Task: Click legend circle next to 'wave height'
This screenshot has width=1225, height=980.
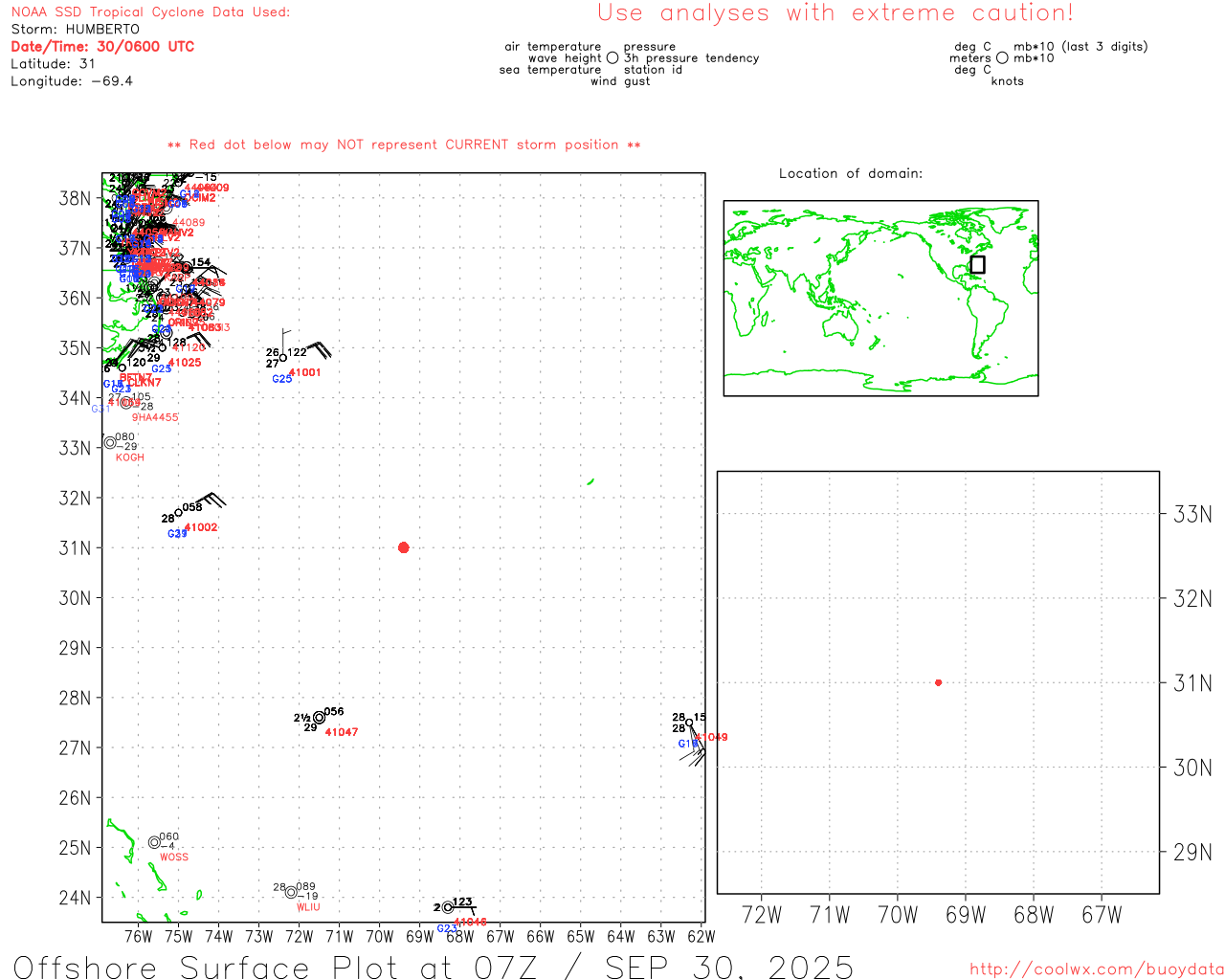Action: tap(612, 57)
